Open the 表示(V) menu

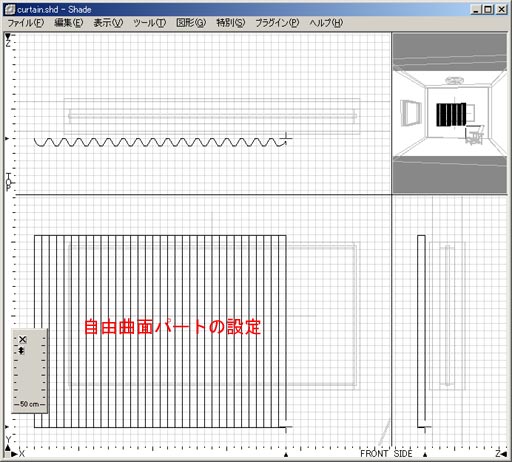[108, 23]
